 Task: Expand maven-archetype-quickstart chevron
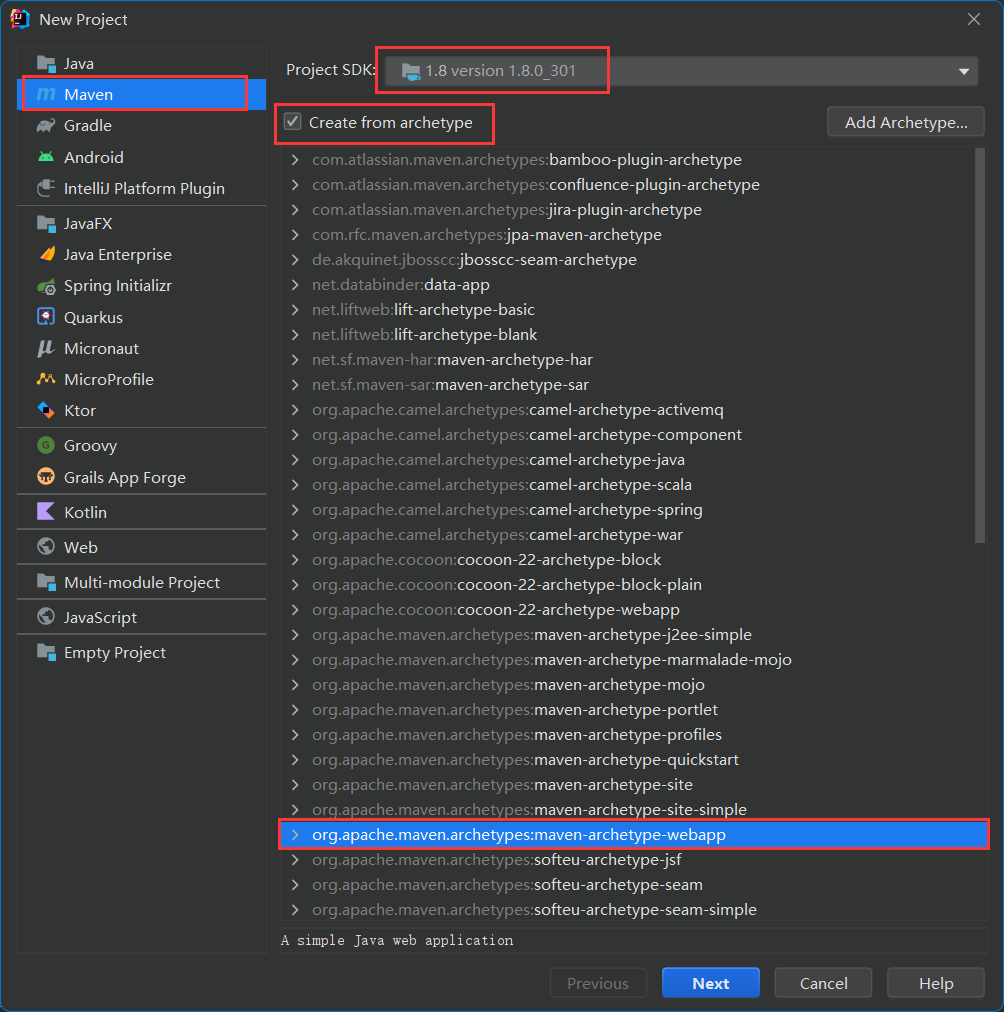point(295,760)
